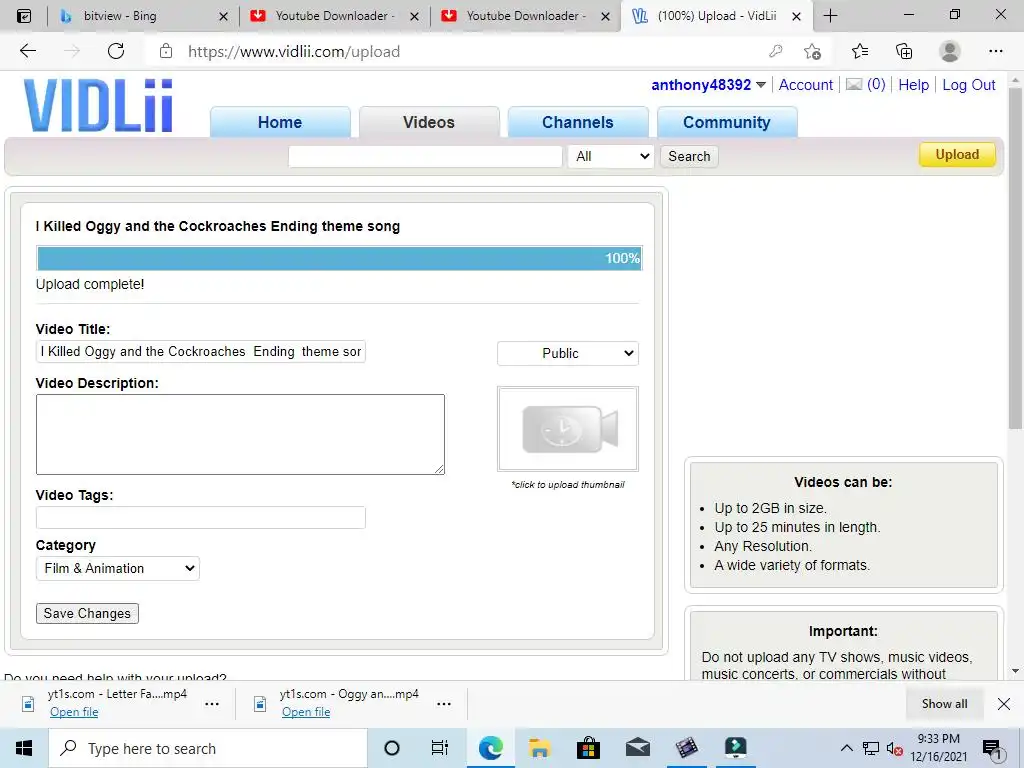Open the Help link
The width and height of the screenshot is (1024, 768).
pos(914,85)
